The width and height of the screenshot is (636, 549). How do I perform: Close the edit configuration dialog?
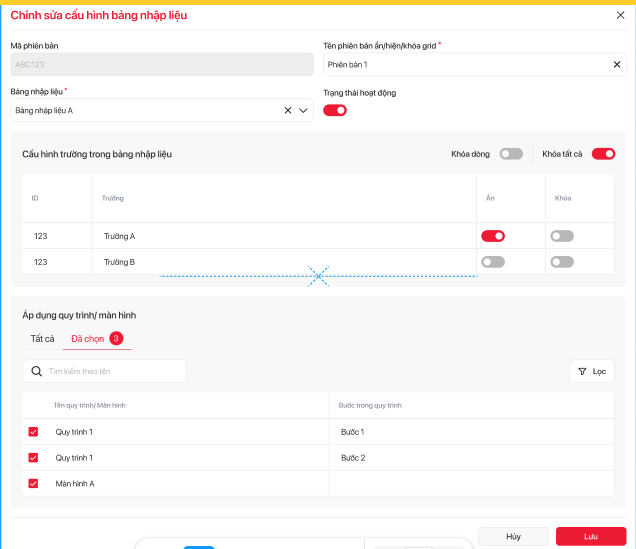click(x=619, y=15)
